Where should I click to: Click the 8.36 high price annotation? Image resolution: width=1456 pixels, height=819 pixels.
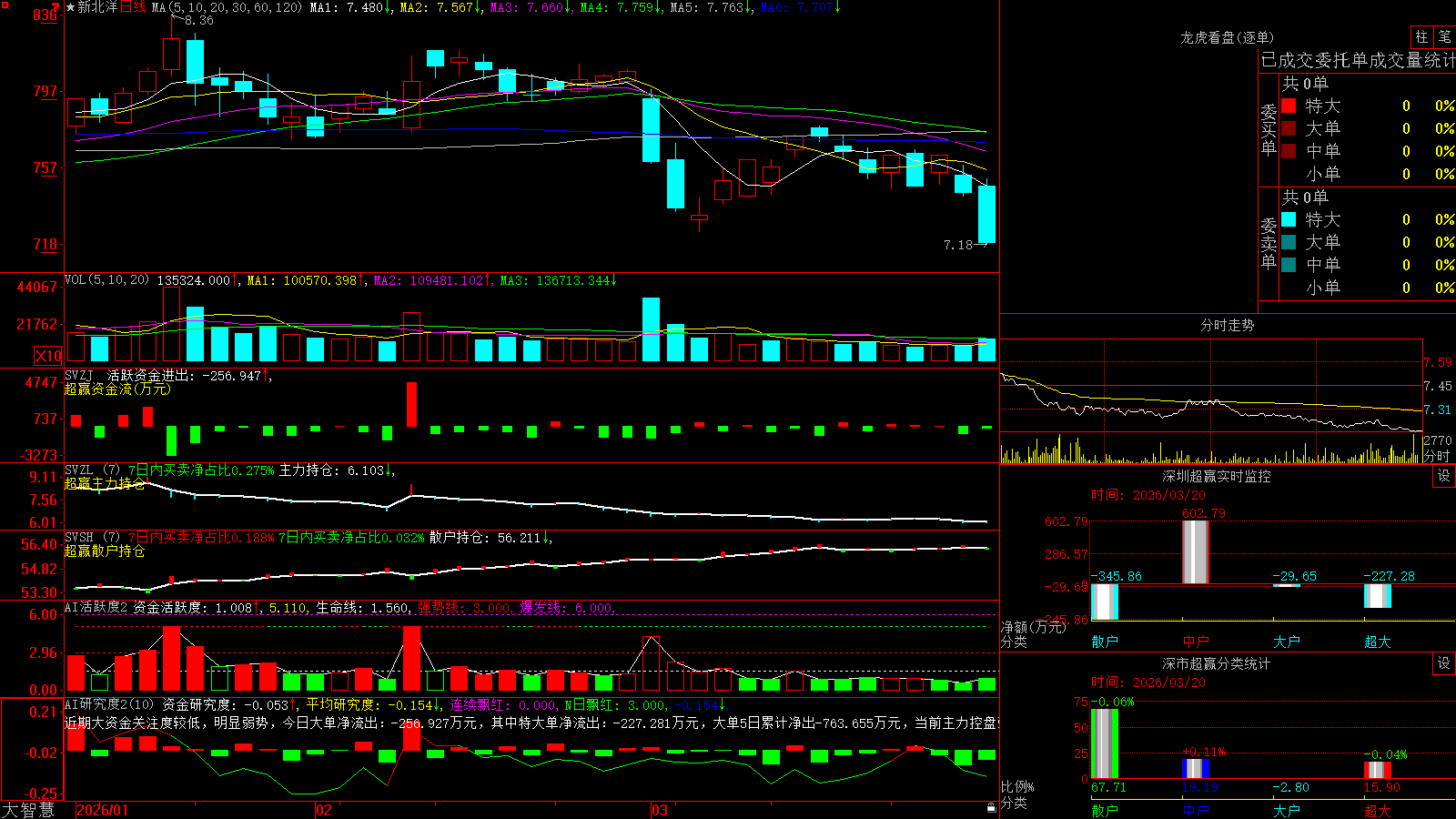point(199,20)
